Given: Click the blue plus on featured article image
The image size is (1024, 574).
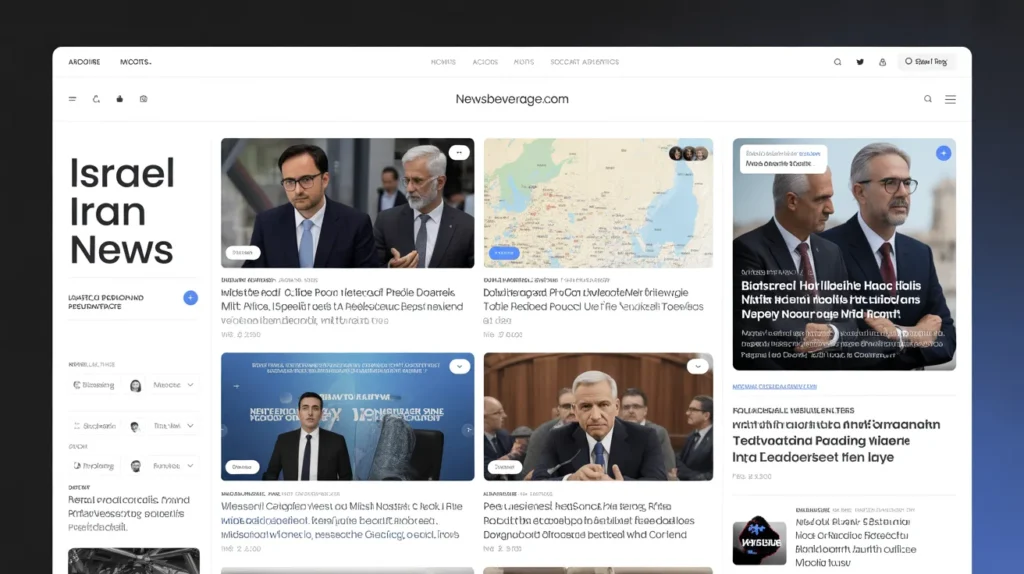Looking at the screenshot, I should [x=943, y=153].
